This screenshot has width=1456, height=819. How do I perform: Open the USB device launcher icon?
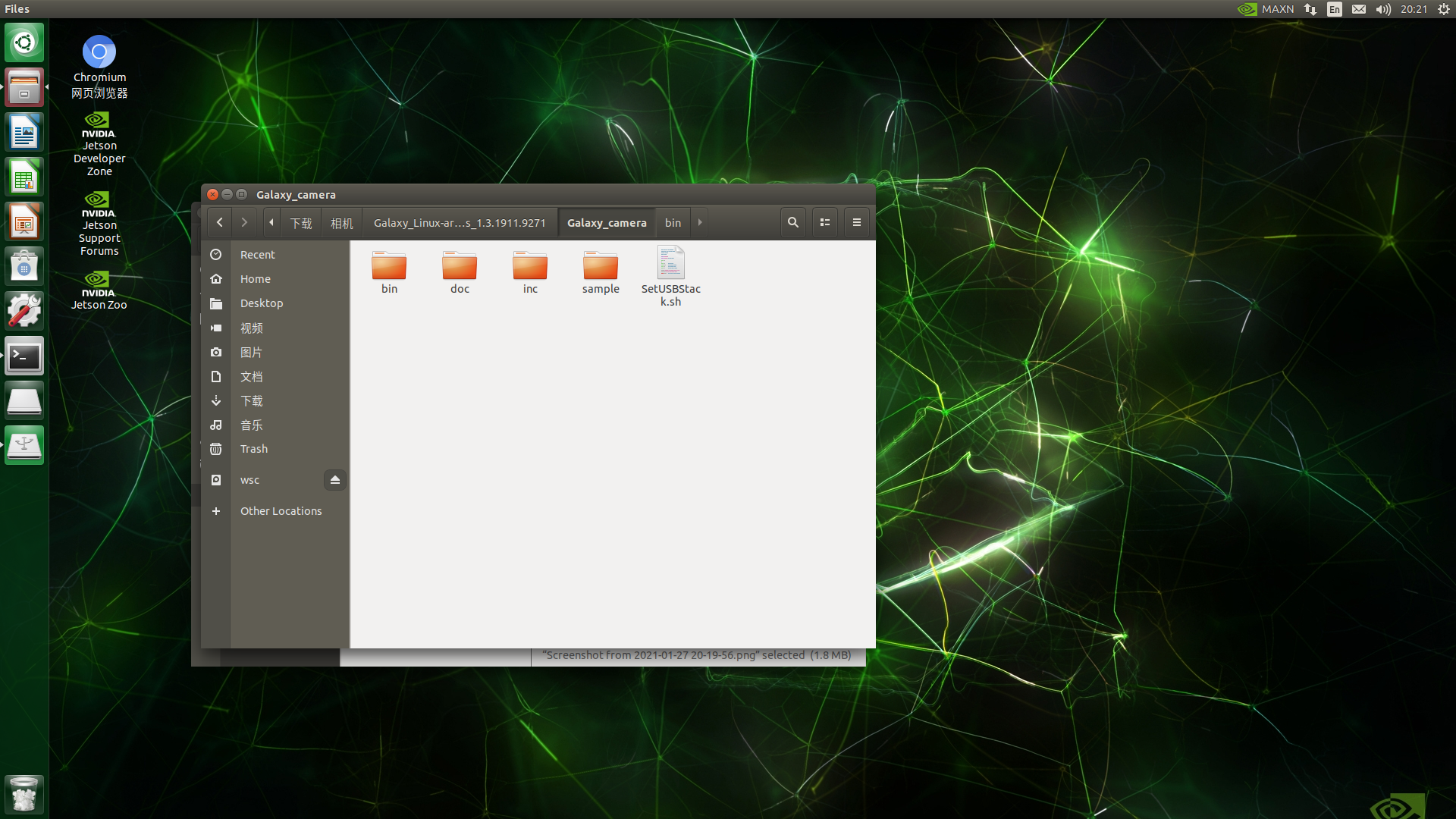pyautogui.click(x=24, y=445)
